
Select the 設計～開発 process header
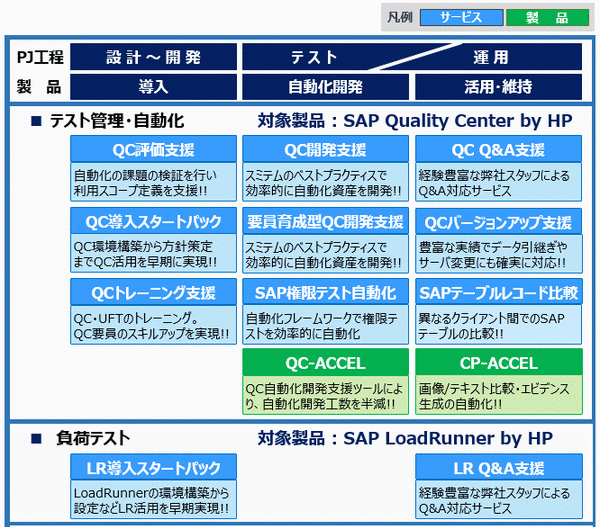(x=153, y=57)
